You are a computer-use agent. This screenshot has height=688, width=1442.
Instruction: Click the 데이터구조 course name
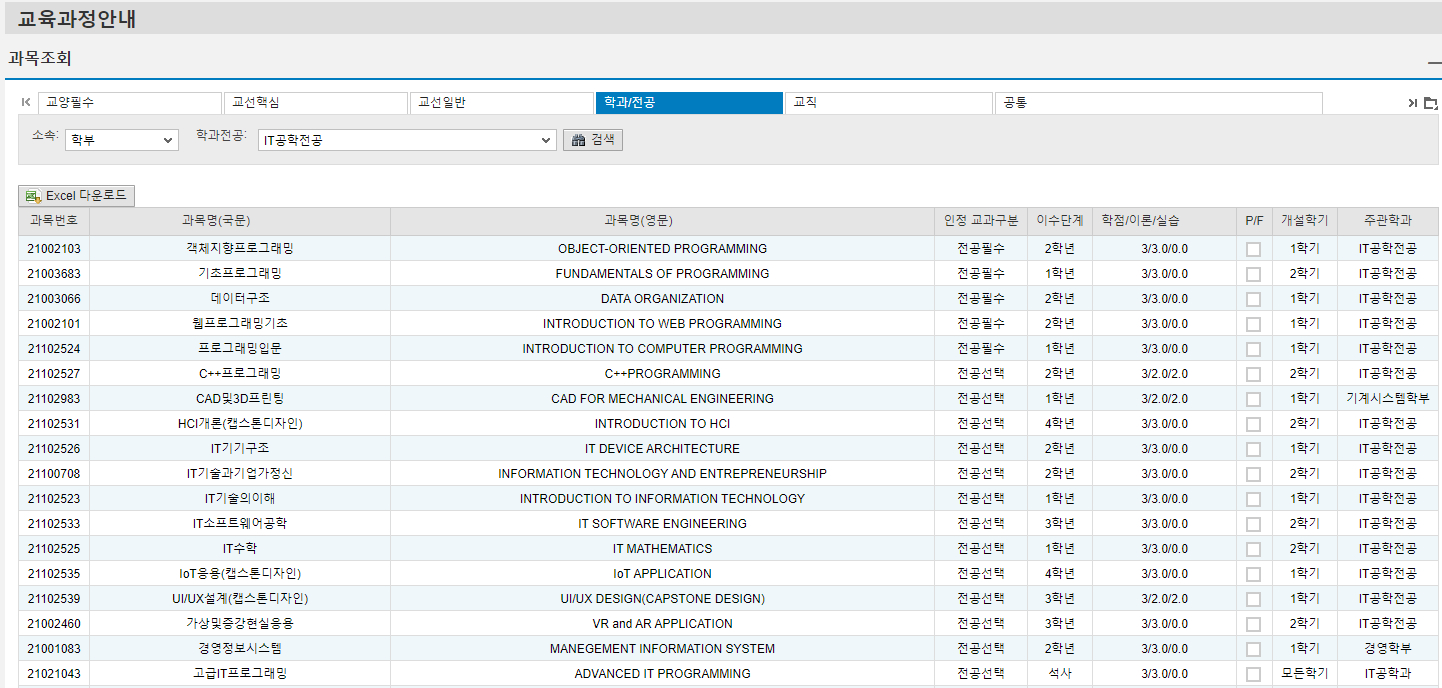coord(240,299)
